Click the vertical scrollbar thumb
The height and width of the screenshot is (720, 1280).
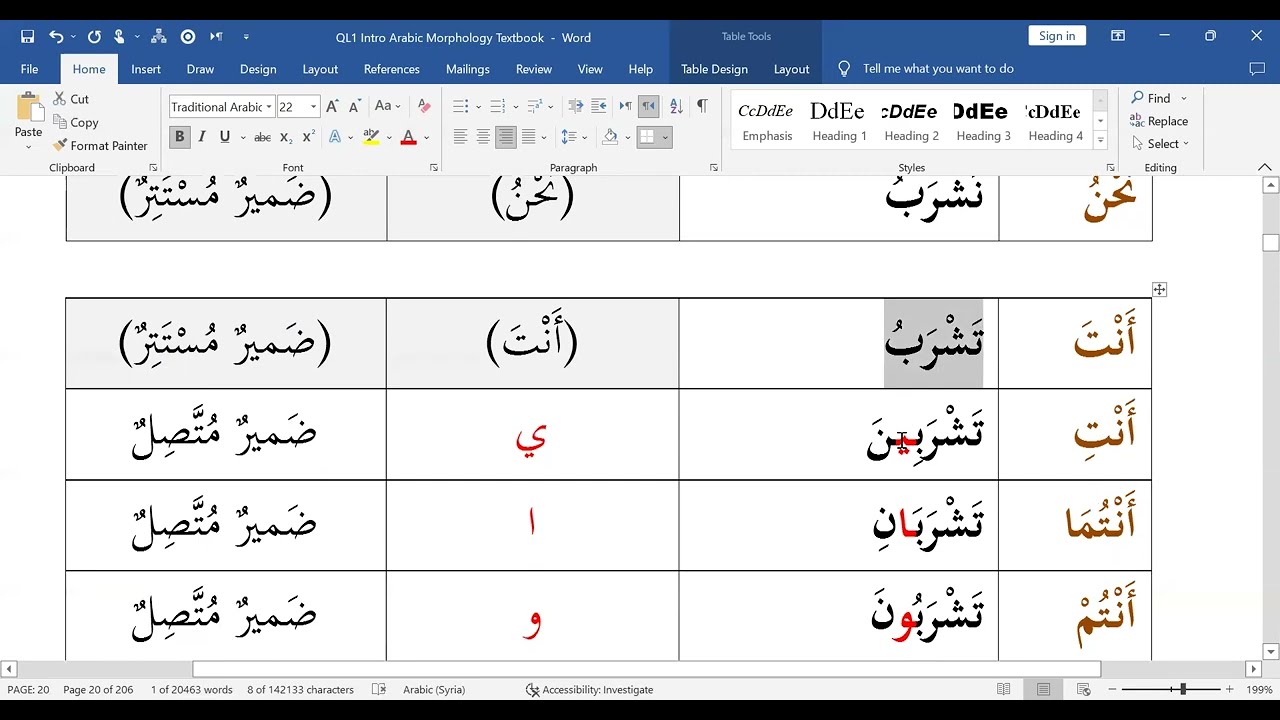pyautogui.click(x=1271, y=243)
